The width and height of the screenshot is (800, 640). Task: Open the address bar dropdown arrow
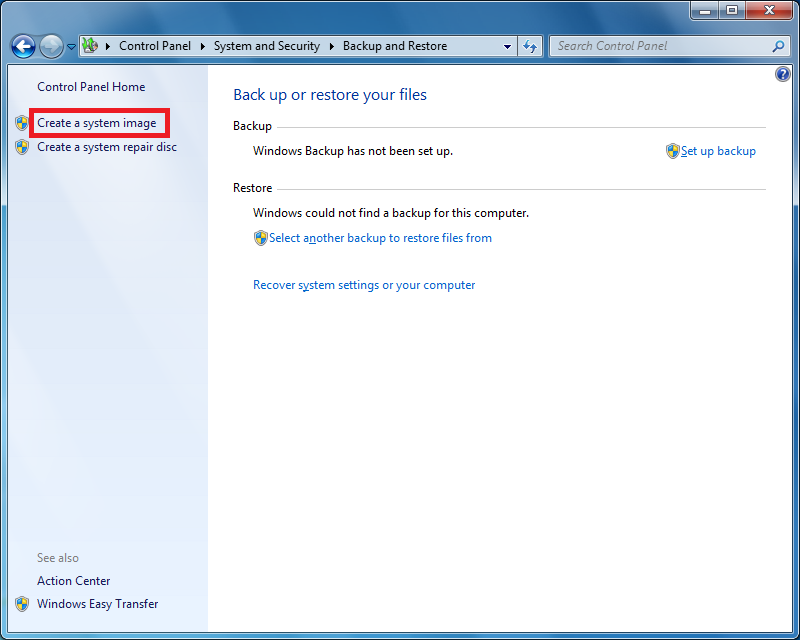click(x=507, y=46)
